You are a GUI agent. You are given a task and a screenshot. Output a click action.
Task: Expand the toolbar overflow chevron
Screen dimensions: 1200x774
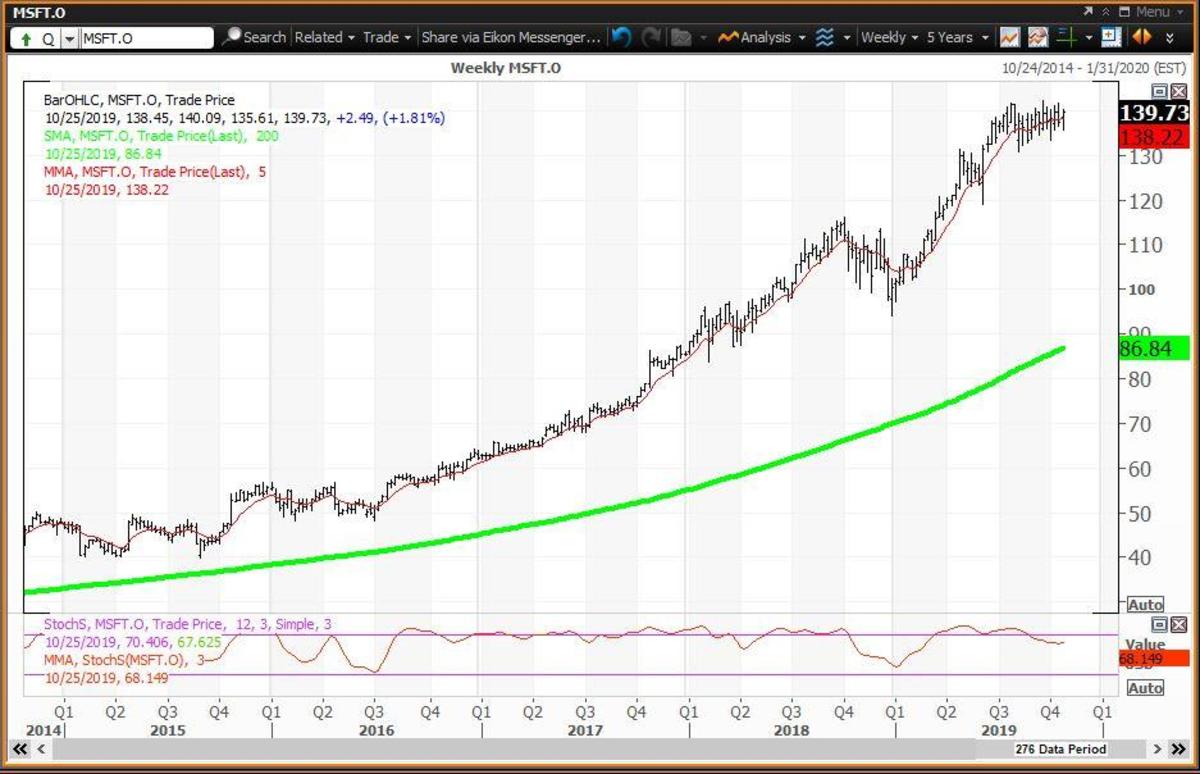[1171, 38]
